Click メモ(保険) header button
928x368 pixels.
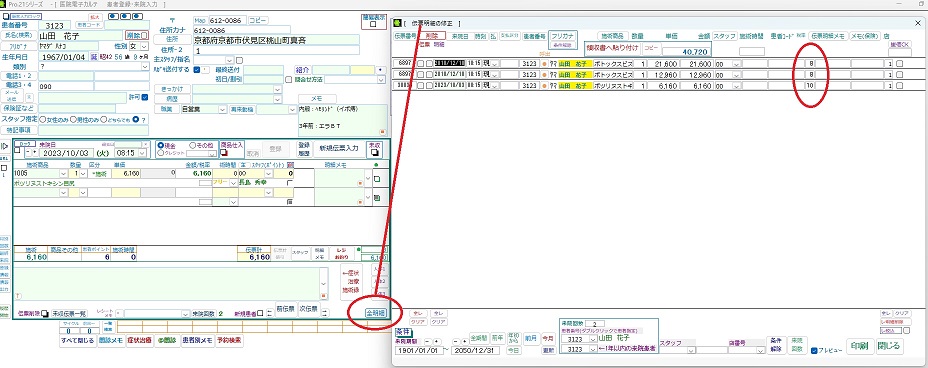click(x=865, y=36)
